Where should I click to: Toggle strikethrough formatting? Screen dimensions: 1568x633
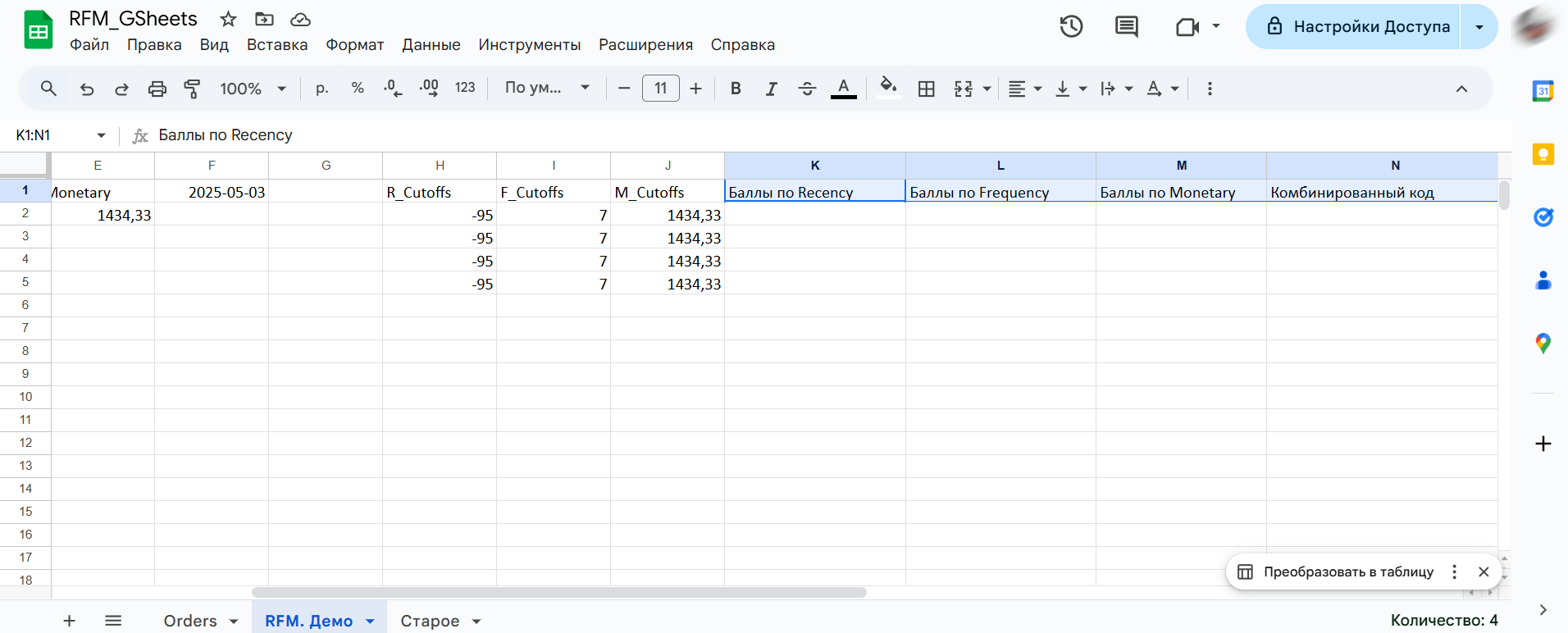click(807, 89)
